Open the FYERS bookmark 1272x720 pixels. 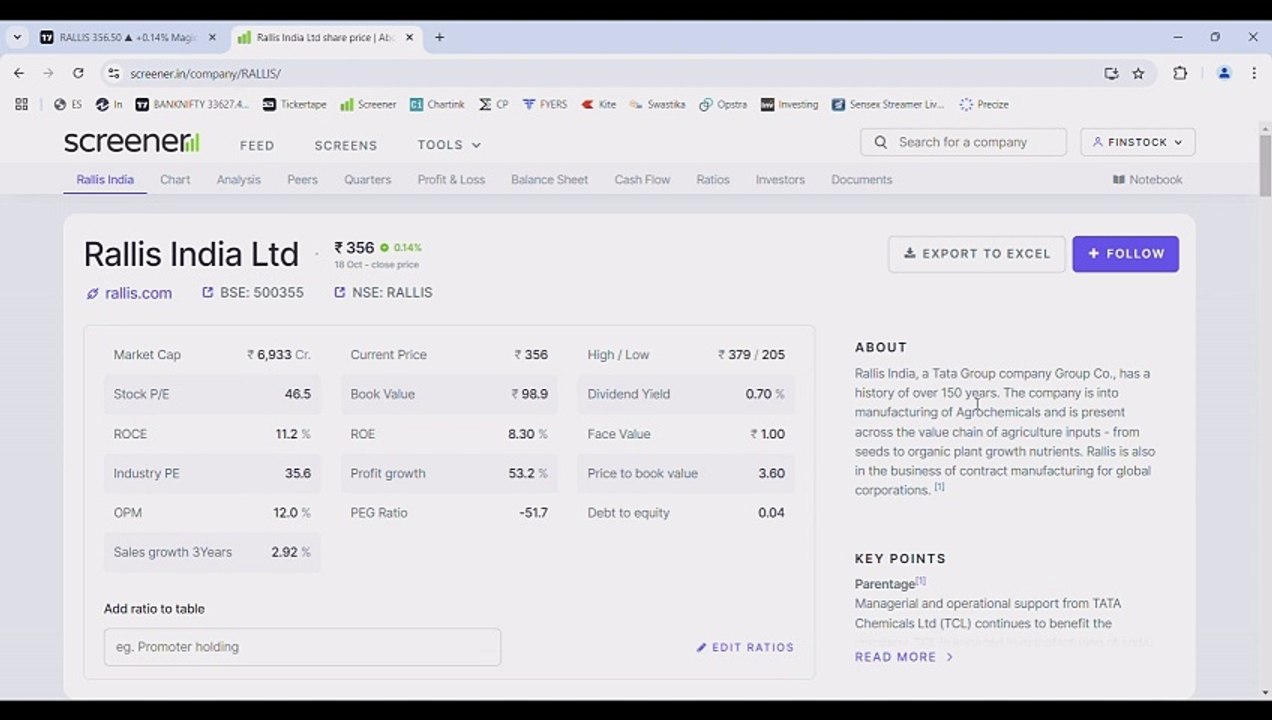coord(545,104)
